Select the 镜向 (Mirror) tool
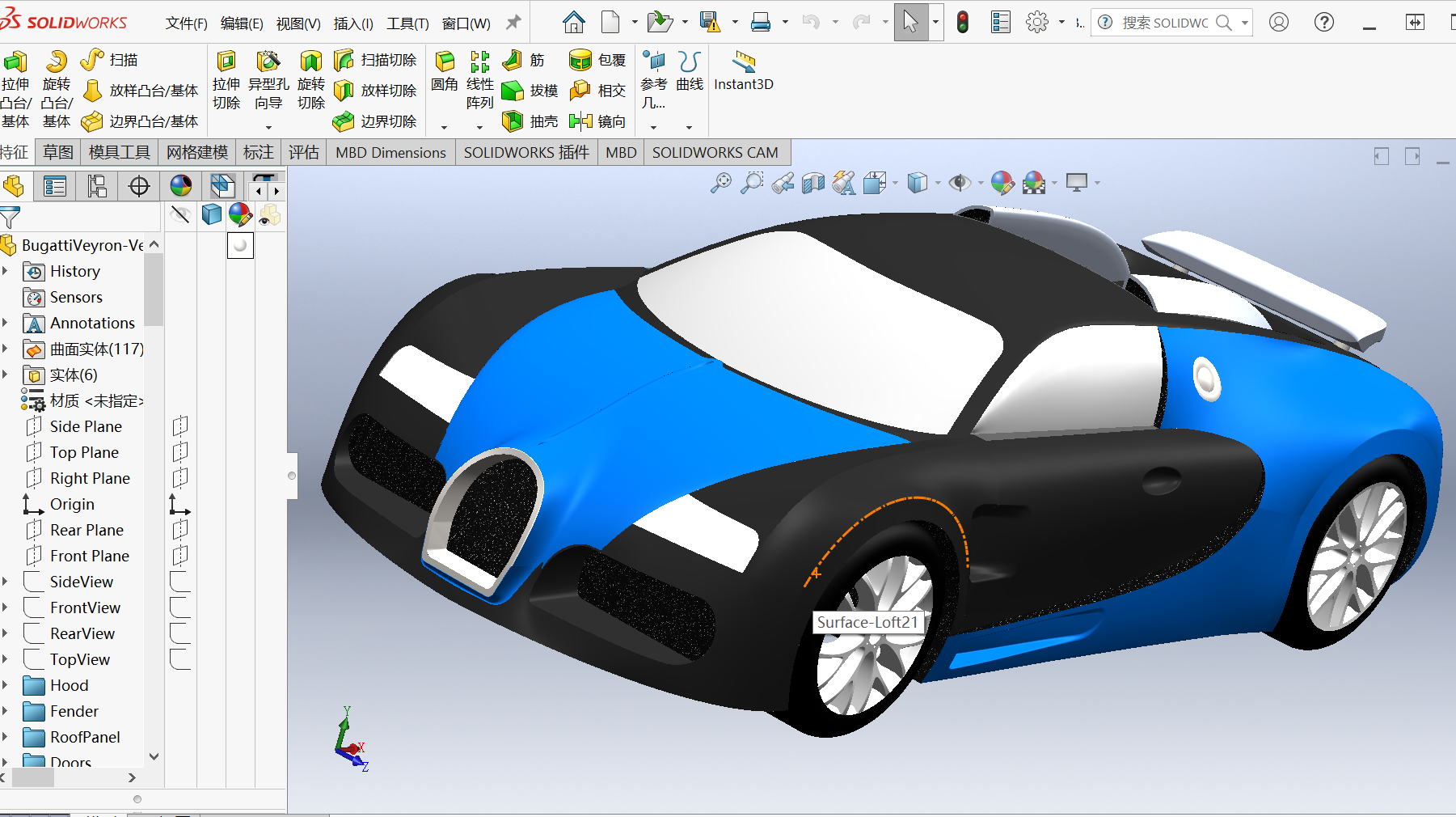 coord(597,121)
